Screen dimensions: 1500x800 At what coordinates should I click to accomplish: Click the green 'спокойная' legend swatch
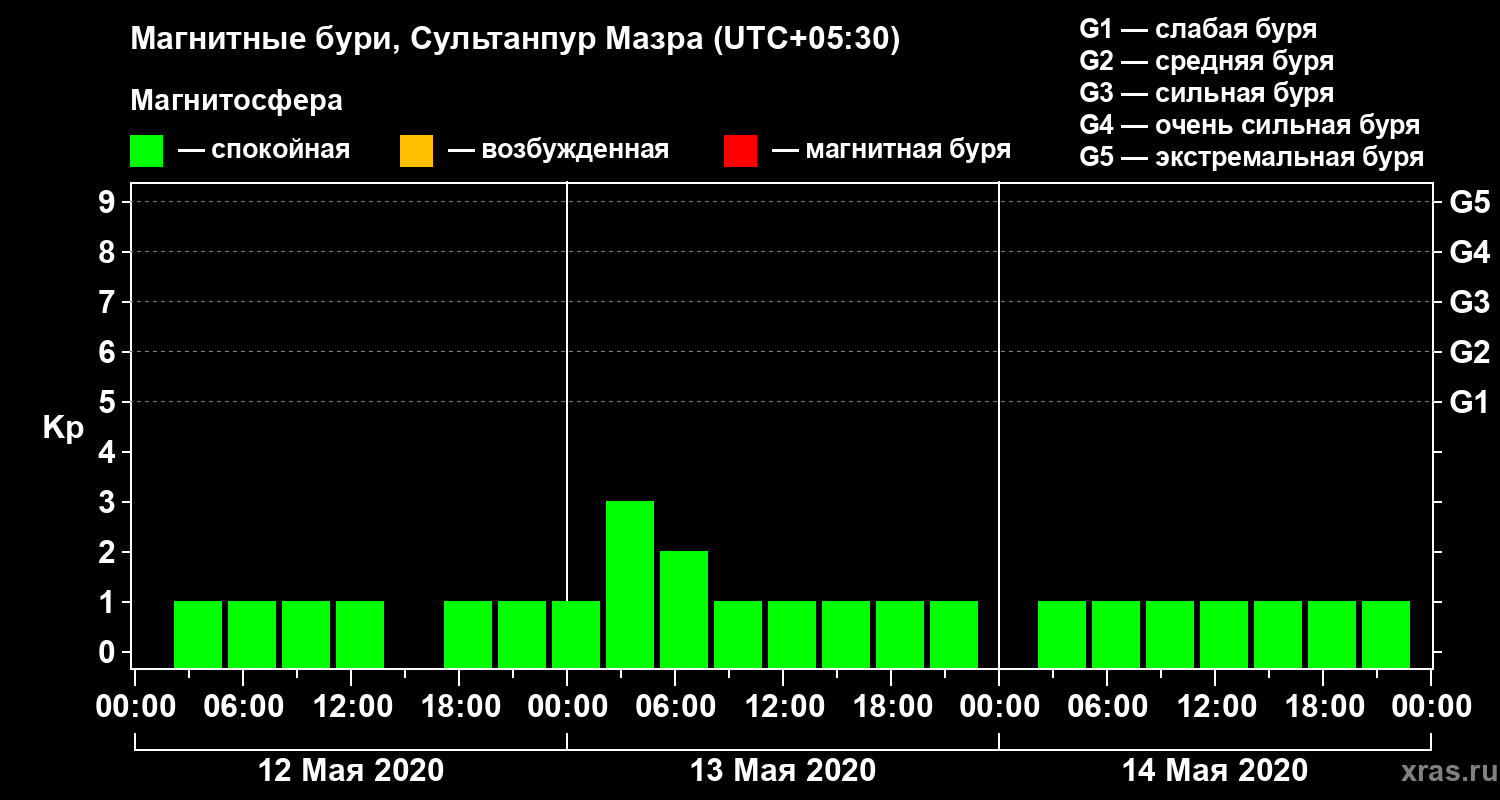[146, 151]
